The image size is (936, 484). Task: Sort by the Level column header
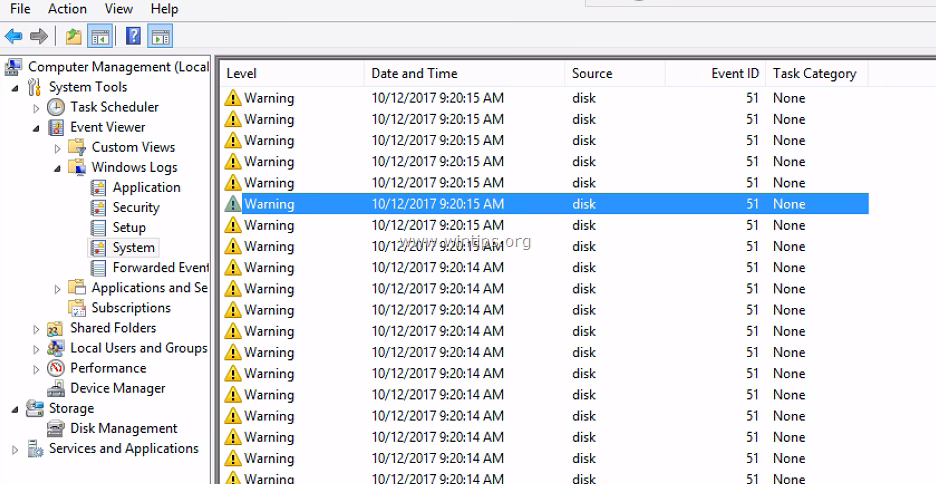point(292,73)
